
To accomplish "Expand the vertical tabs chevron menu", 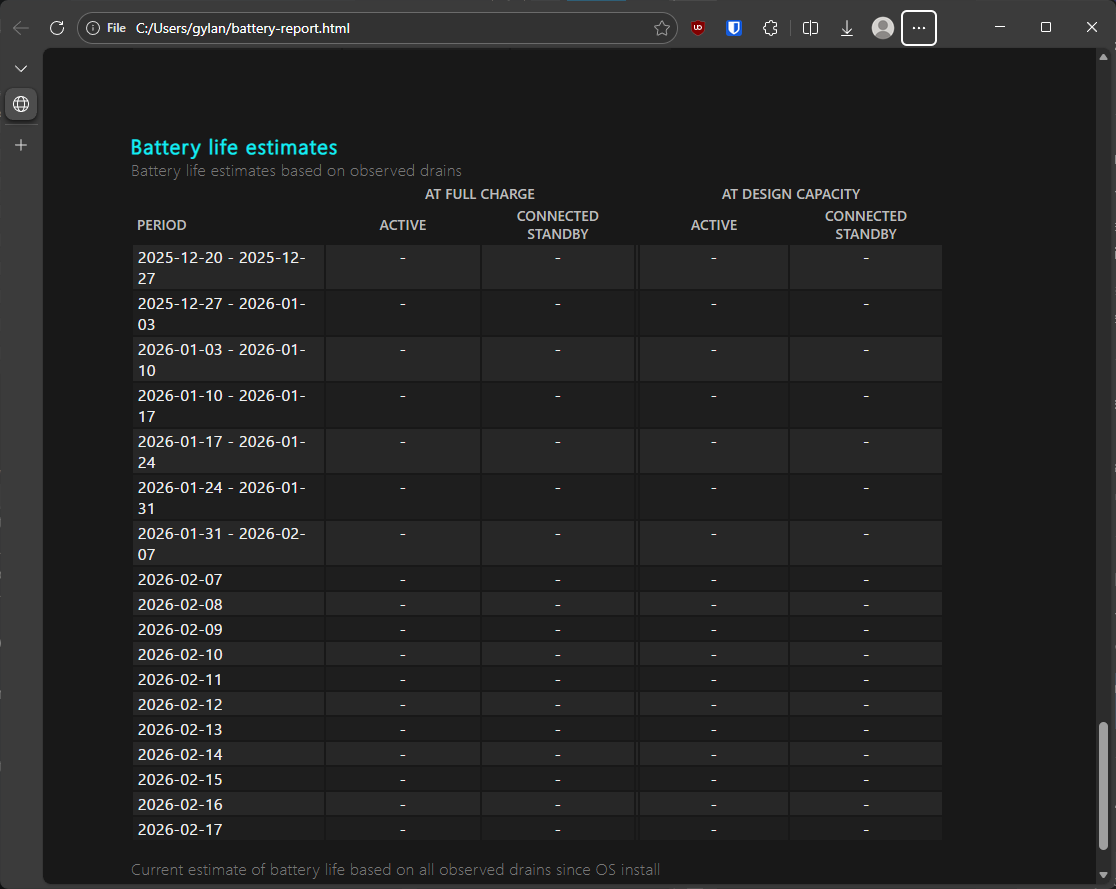I will pyautogui.click(x=21, y=68).
